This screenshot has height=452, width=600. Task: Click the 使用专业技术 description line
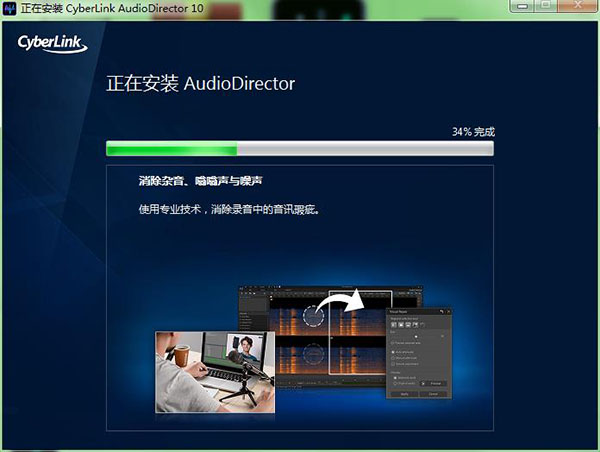click(x=229, y=209)
